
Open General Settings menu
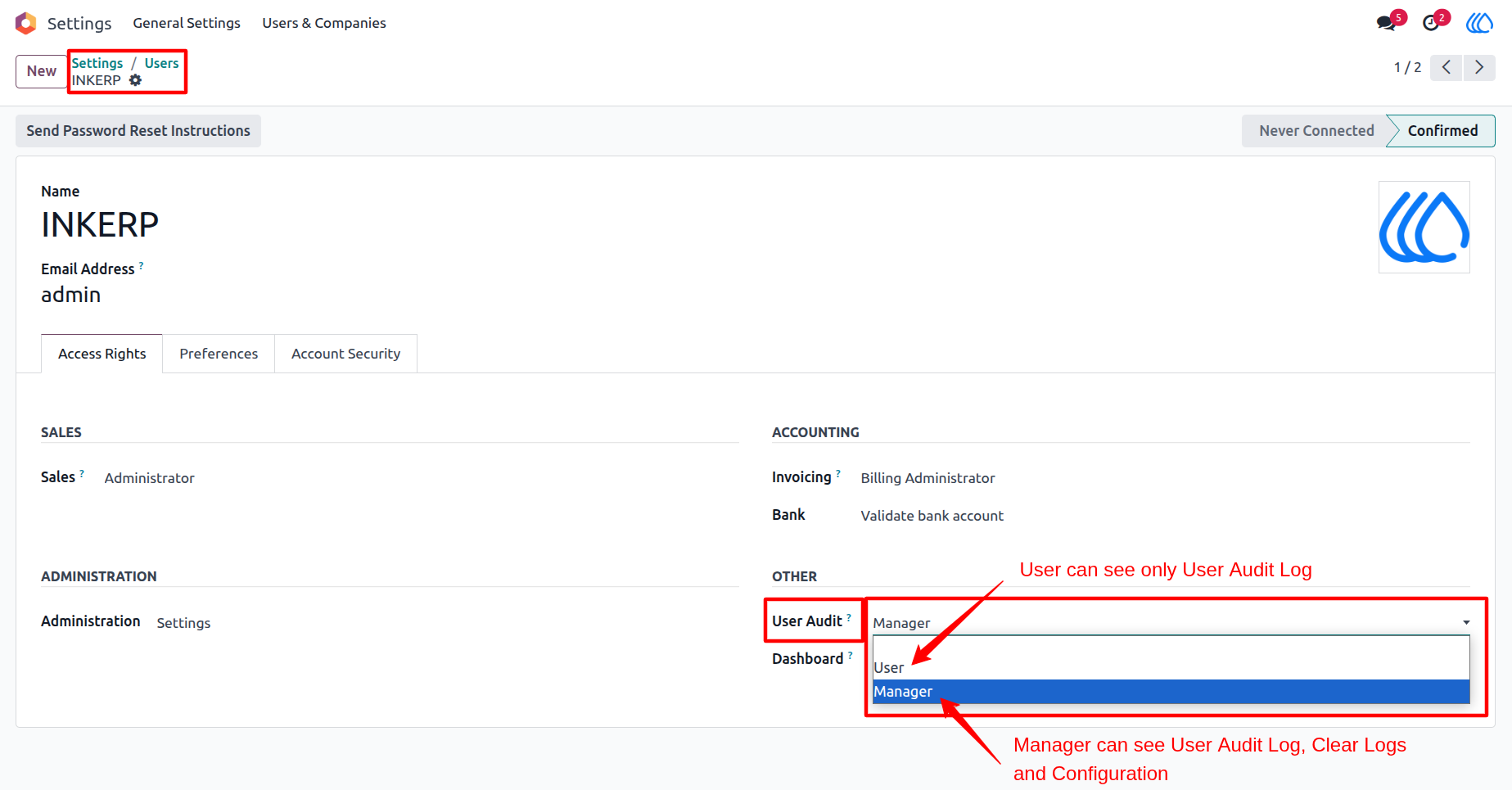(187, 23)
